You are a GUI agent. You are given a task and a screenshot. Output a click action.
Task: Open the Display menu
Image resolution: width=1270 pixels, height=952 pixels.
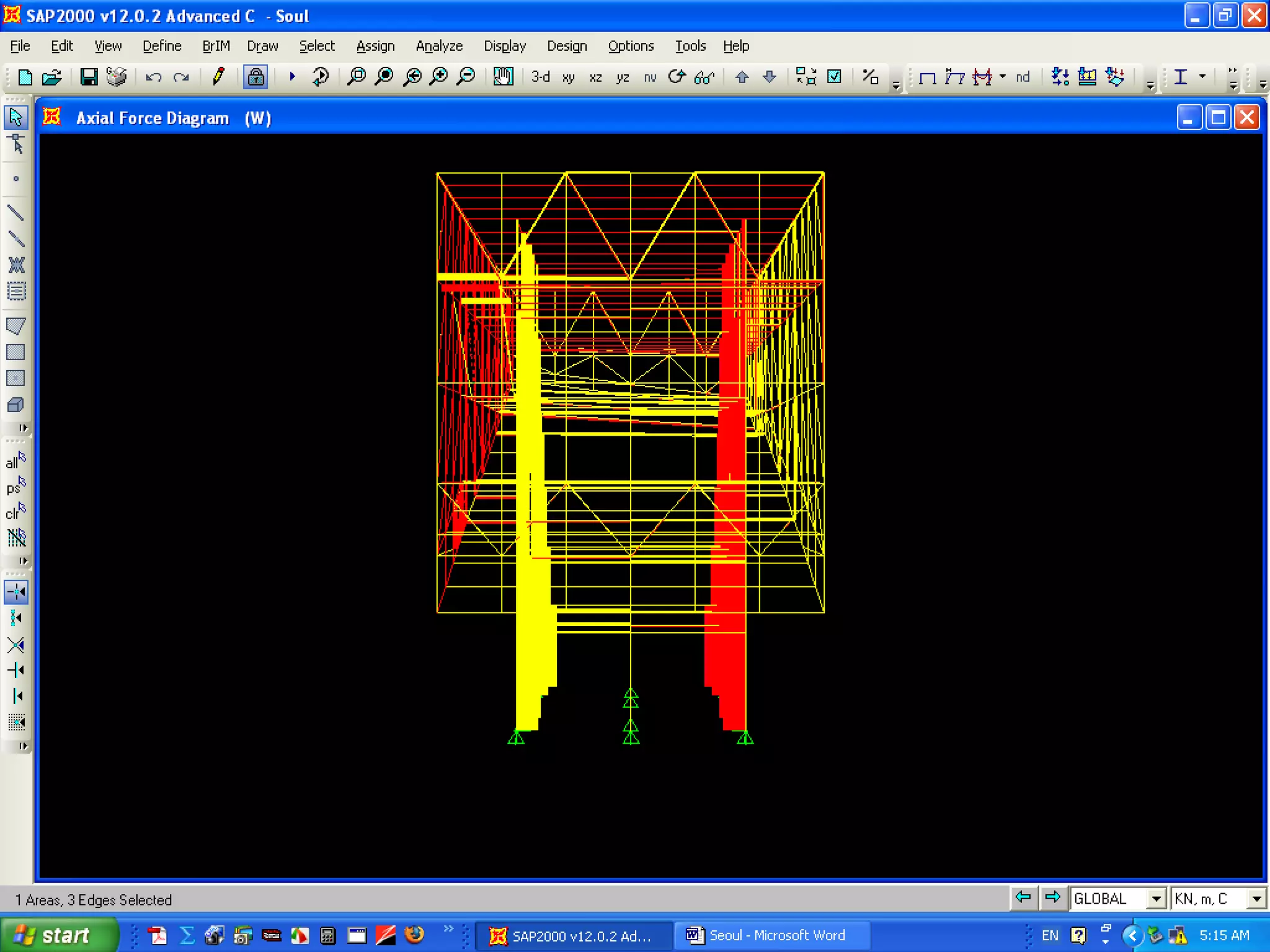point(504,46)
